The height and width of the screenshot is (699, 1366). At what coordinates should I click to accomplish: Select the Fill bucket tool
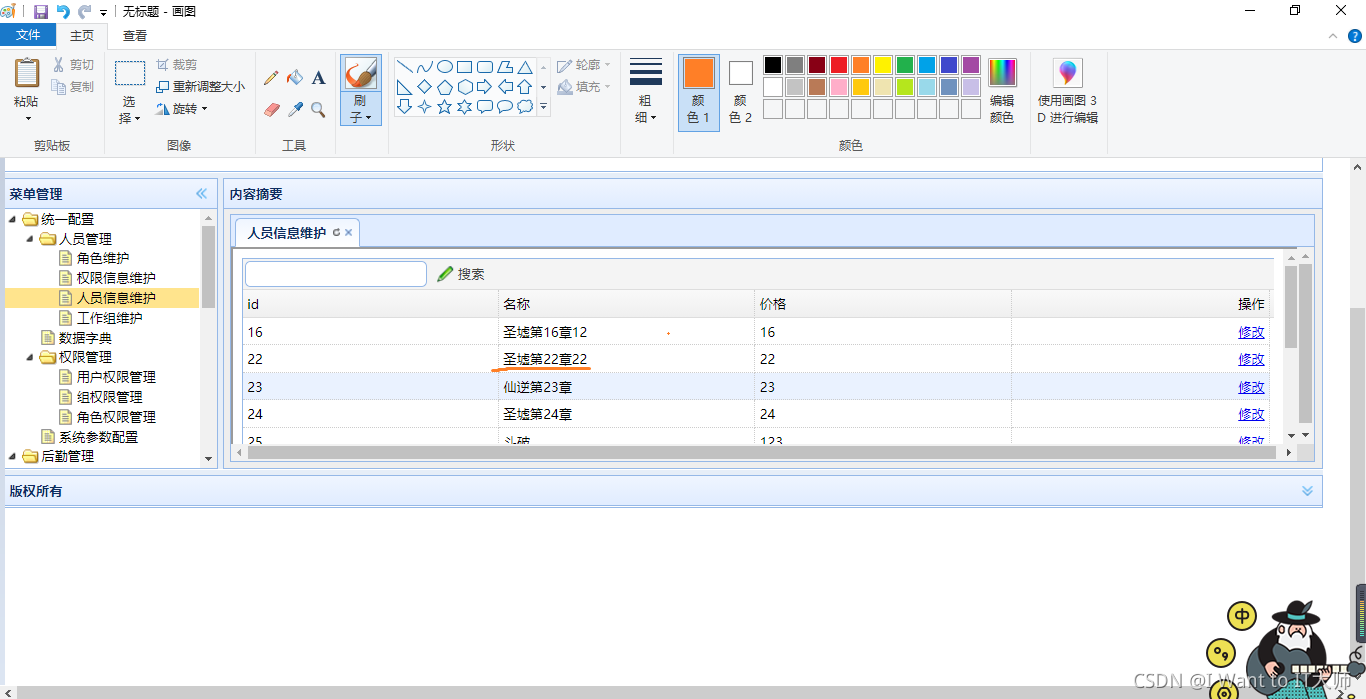(295, 78)
